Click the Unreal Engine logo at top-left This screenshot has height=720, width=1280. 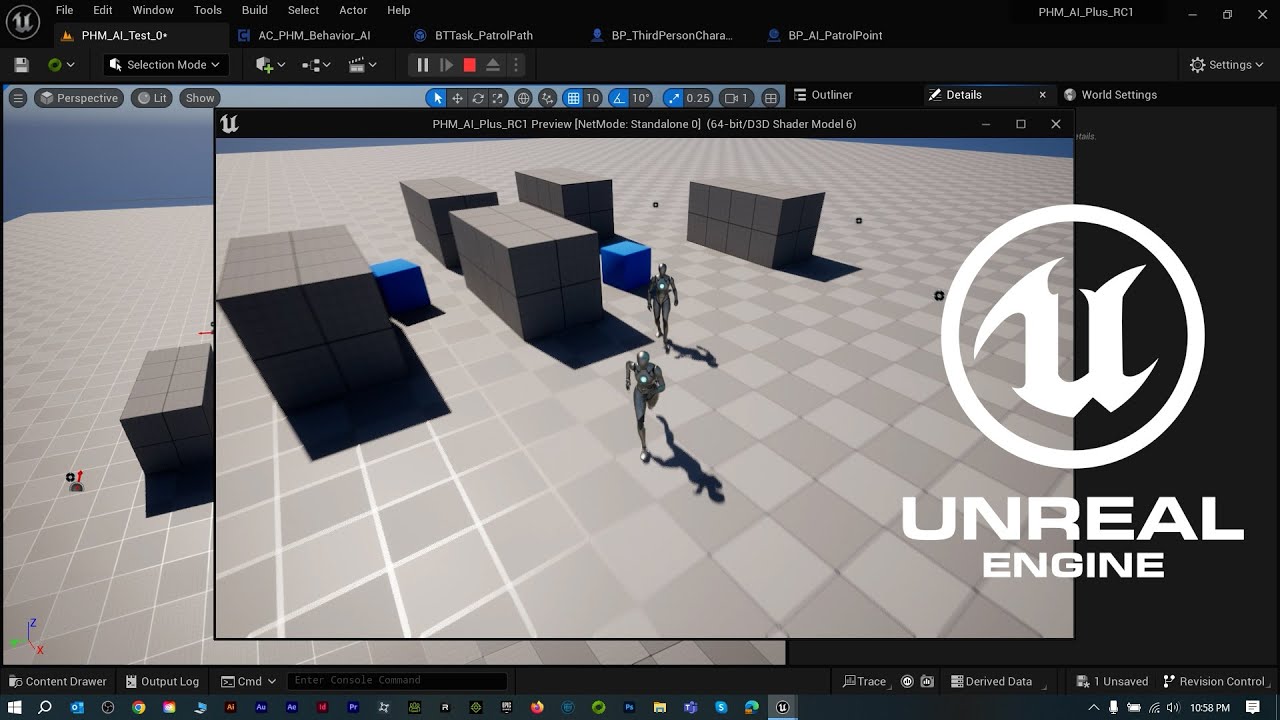tap(22, 21)
